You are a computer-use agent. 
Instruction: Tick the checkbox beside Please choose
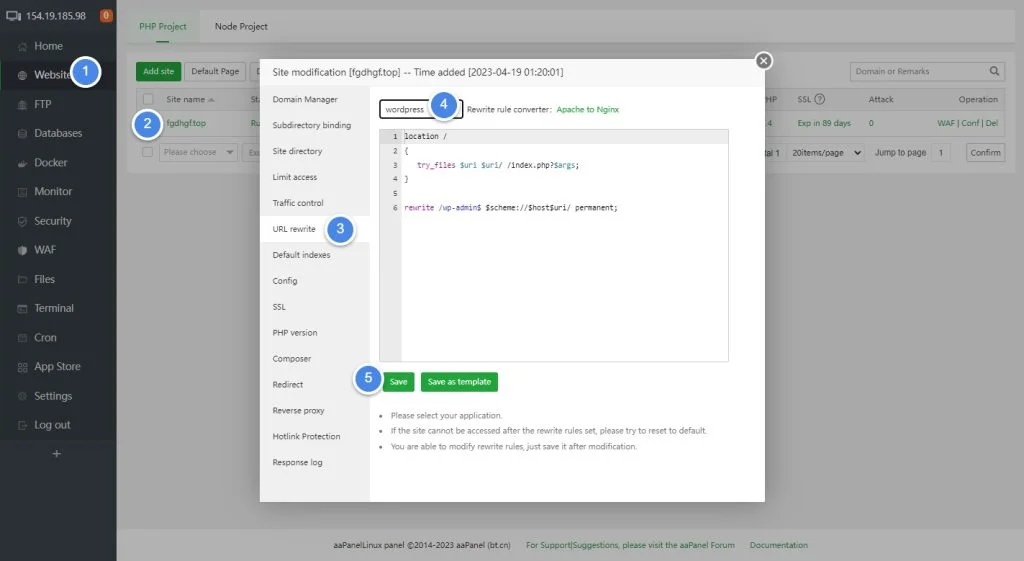coord(148,152)
